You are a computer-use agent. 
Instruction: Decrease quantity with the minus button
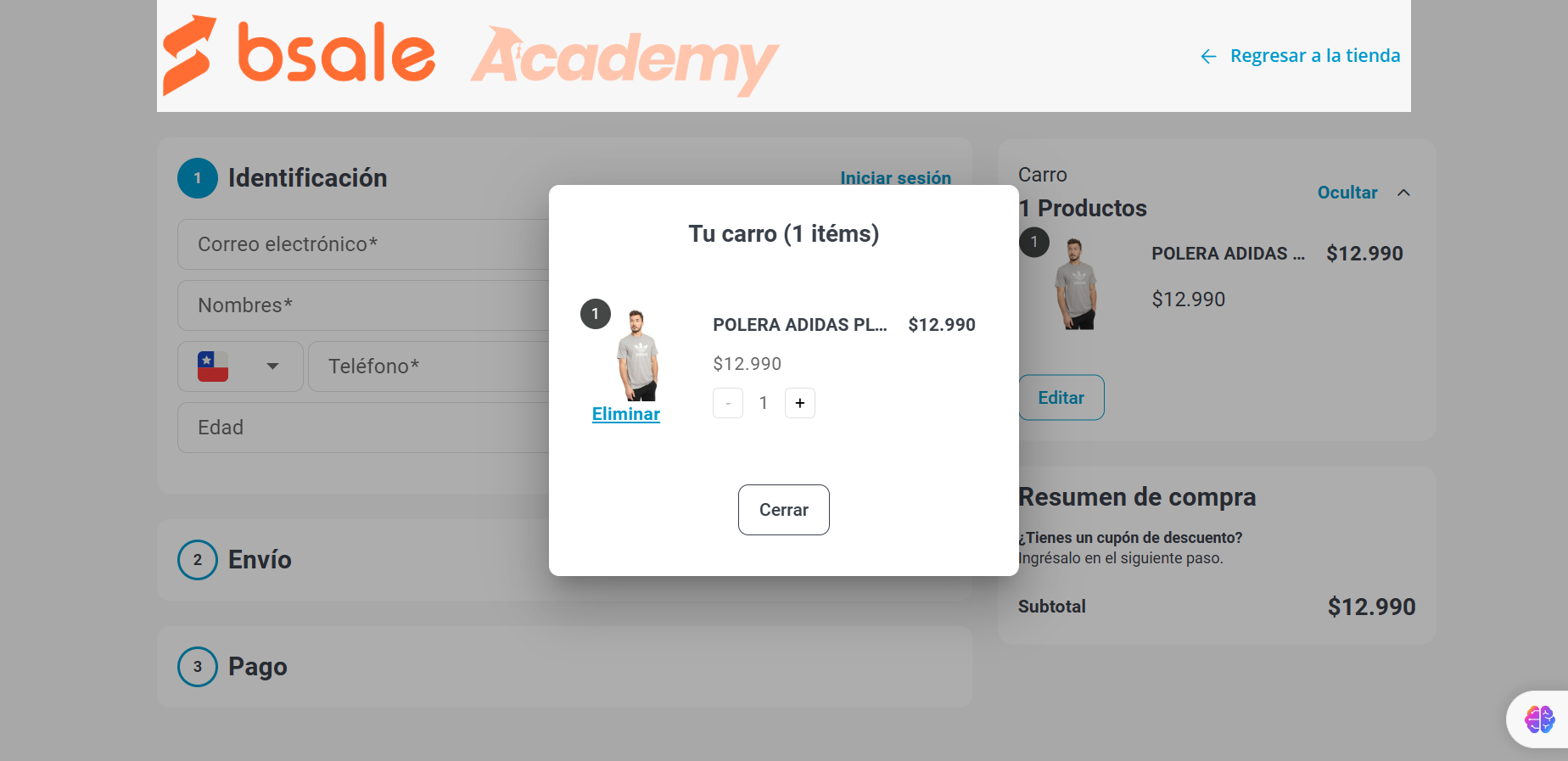tap(728, 403)
